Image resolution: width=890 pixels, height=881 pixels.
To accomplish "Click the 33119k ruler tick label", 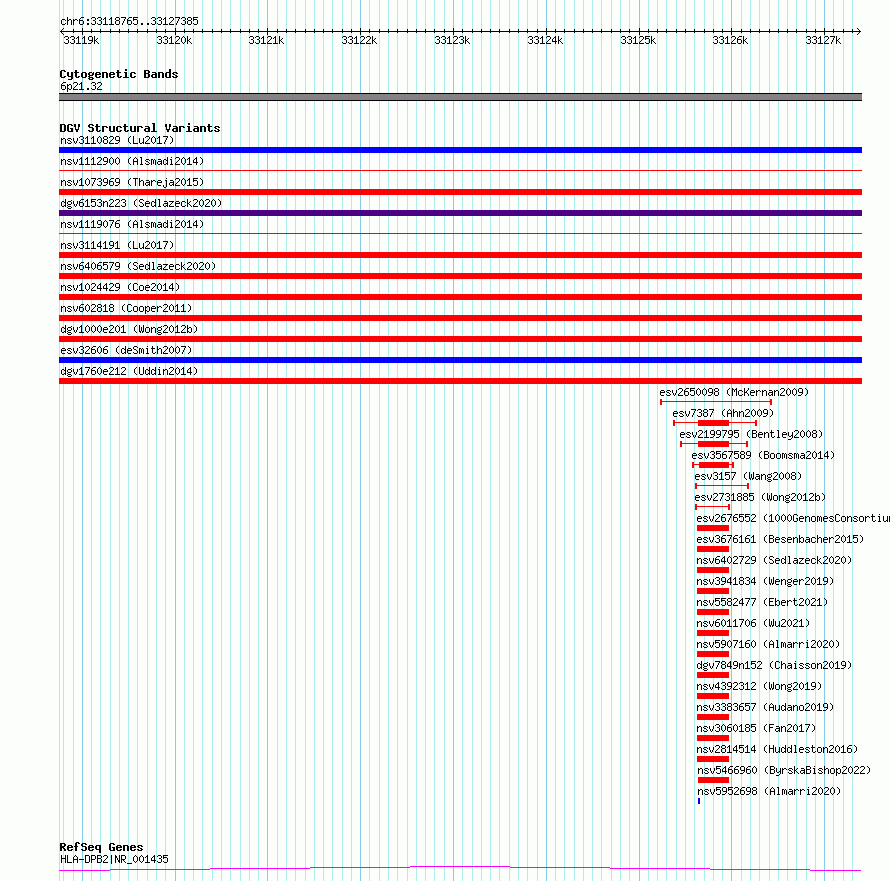I will pyautogui.click(x=81, y=40).
